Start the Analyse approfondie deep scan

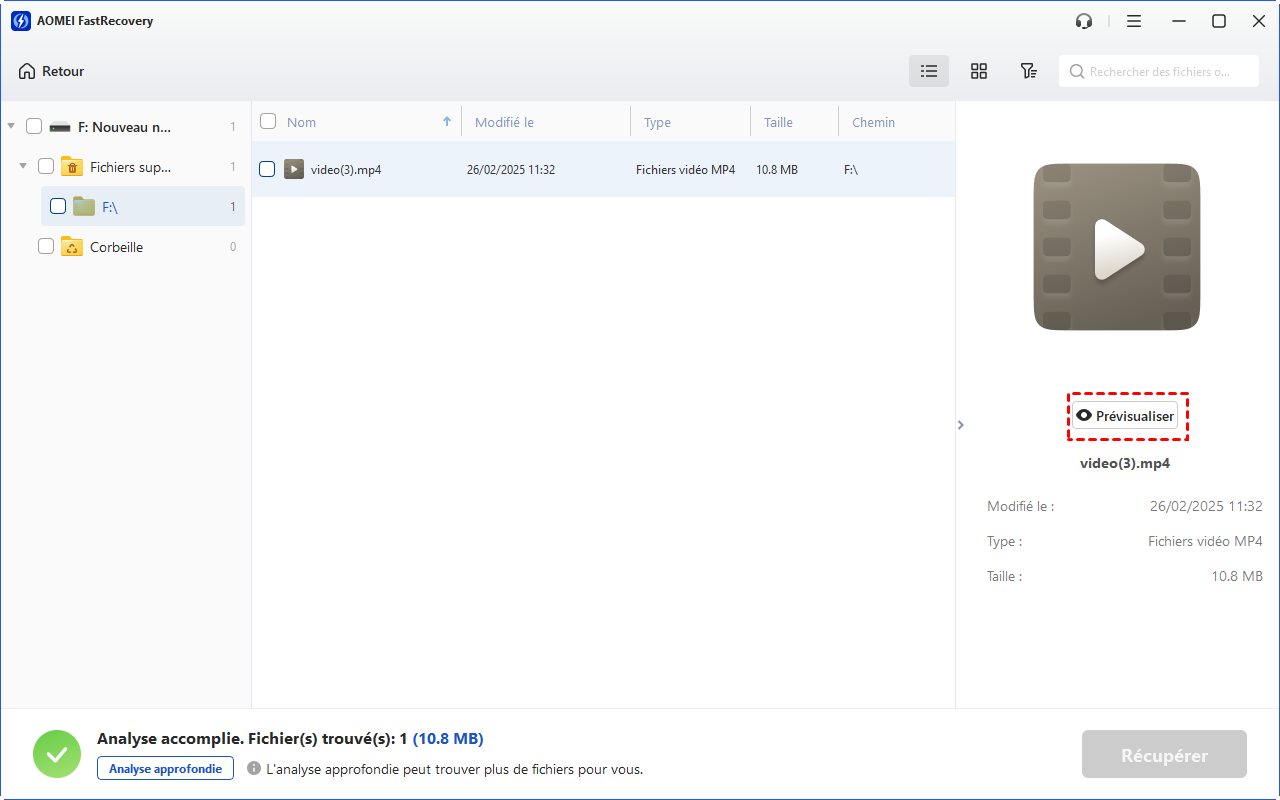tap(165, 769)
